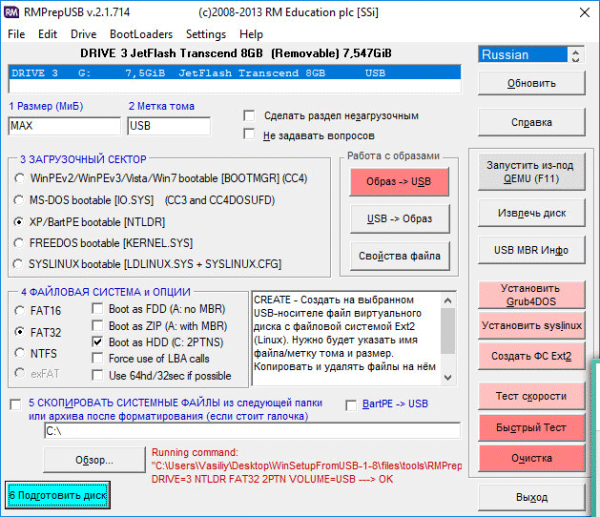The image size is (600, 517).
Task: Click the Running command status text
Action: point(306,466)
